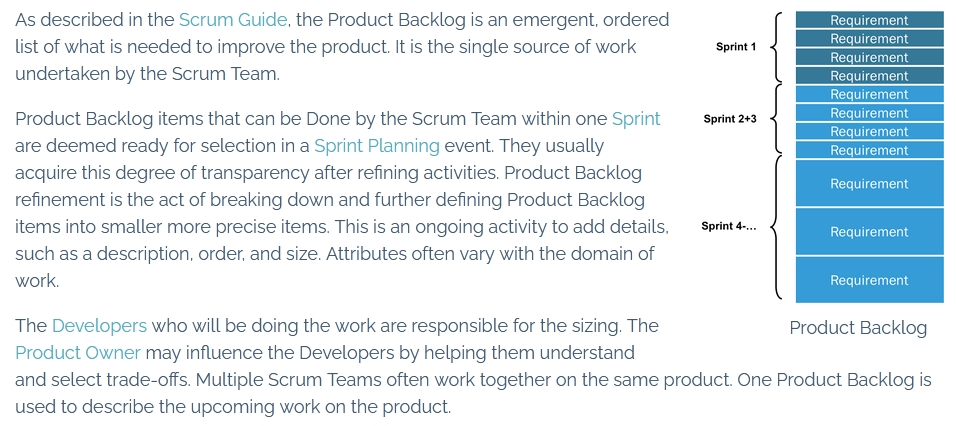Image resolution: width=956 pixels, height=426 pixels.
Task: Select the Sprint 2+3 diagram label
Action: point(730,119)
